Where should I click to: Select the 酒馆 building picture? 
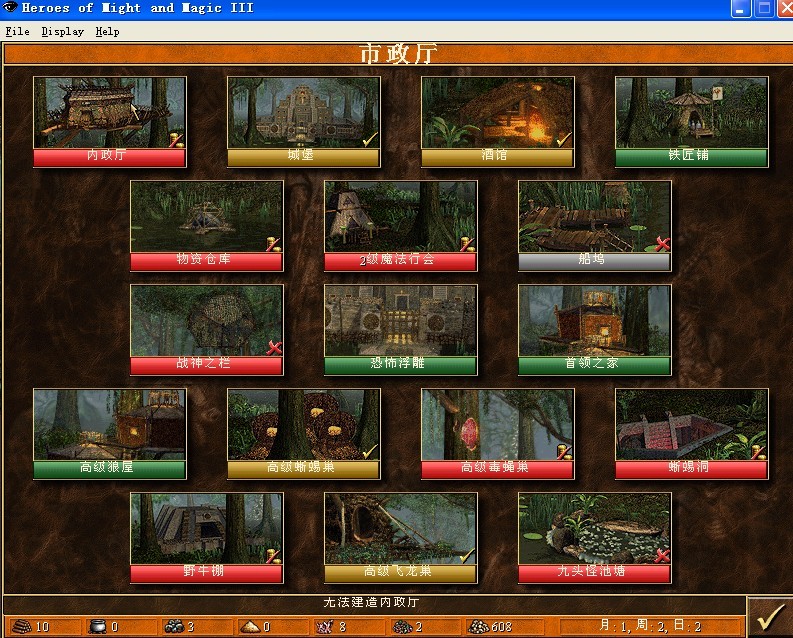[x=498, y=113]
